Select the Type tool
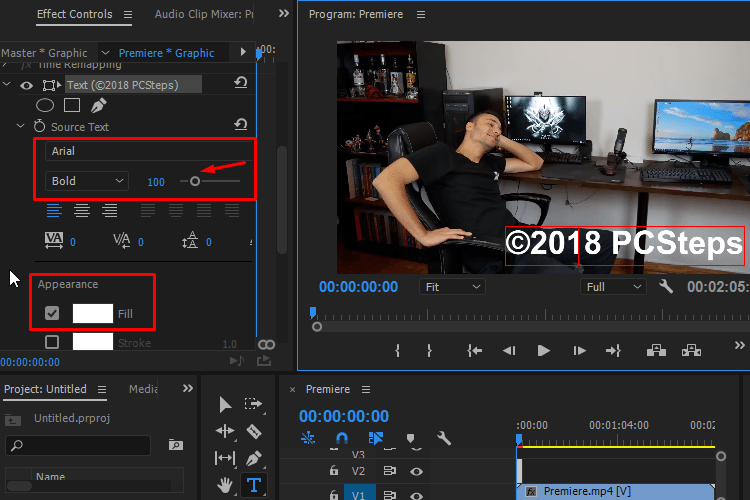The height and width of the screenshot is (500, 750). point(254,485)
